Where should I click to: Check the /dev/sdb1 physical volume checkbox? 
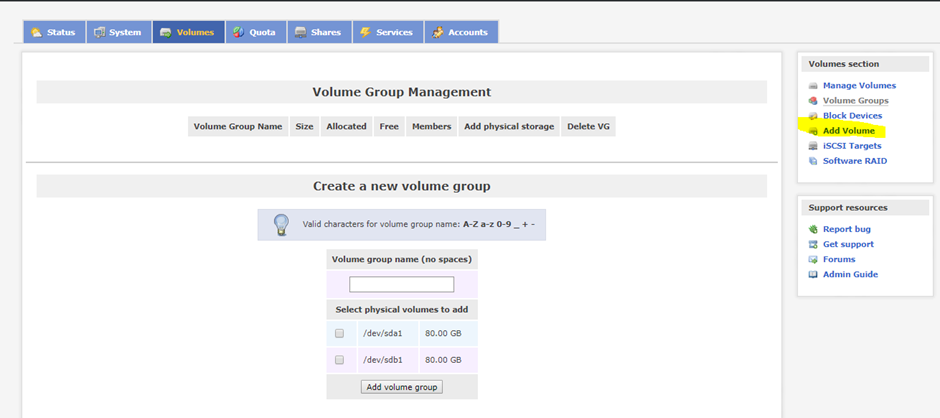tap(339, 360)
